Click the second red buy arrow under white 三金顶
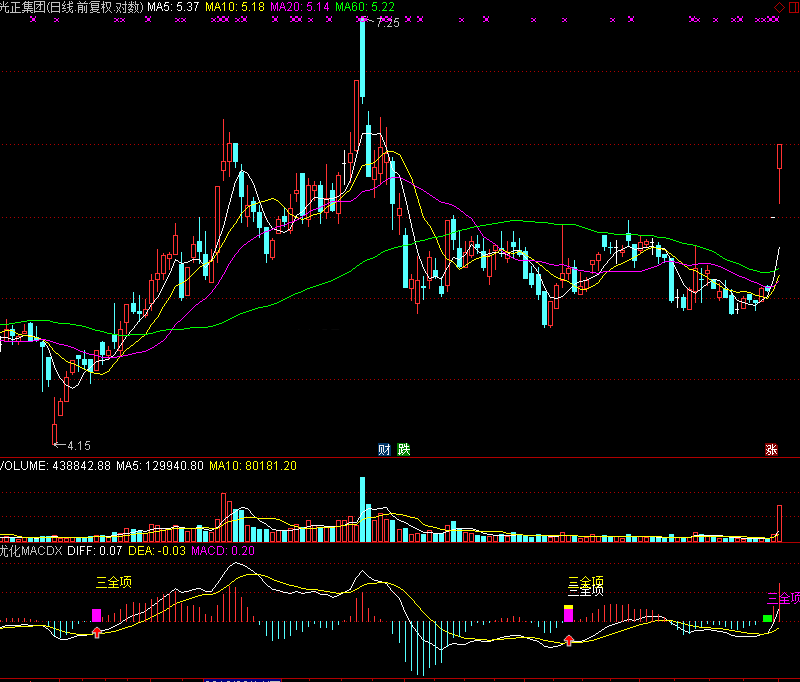This screenshot has width=800, height=682. (x=569, y=640)
